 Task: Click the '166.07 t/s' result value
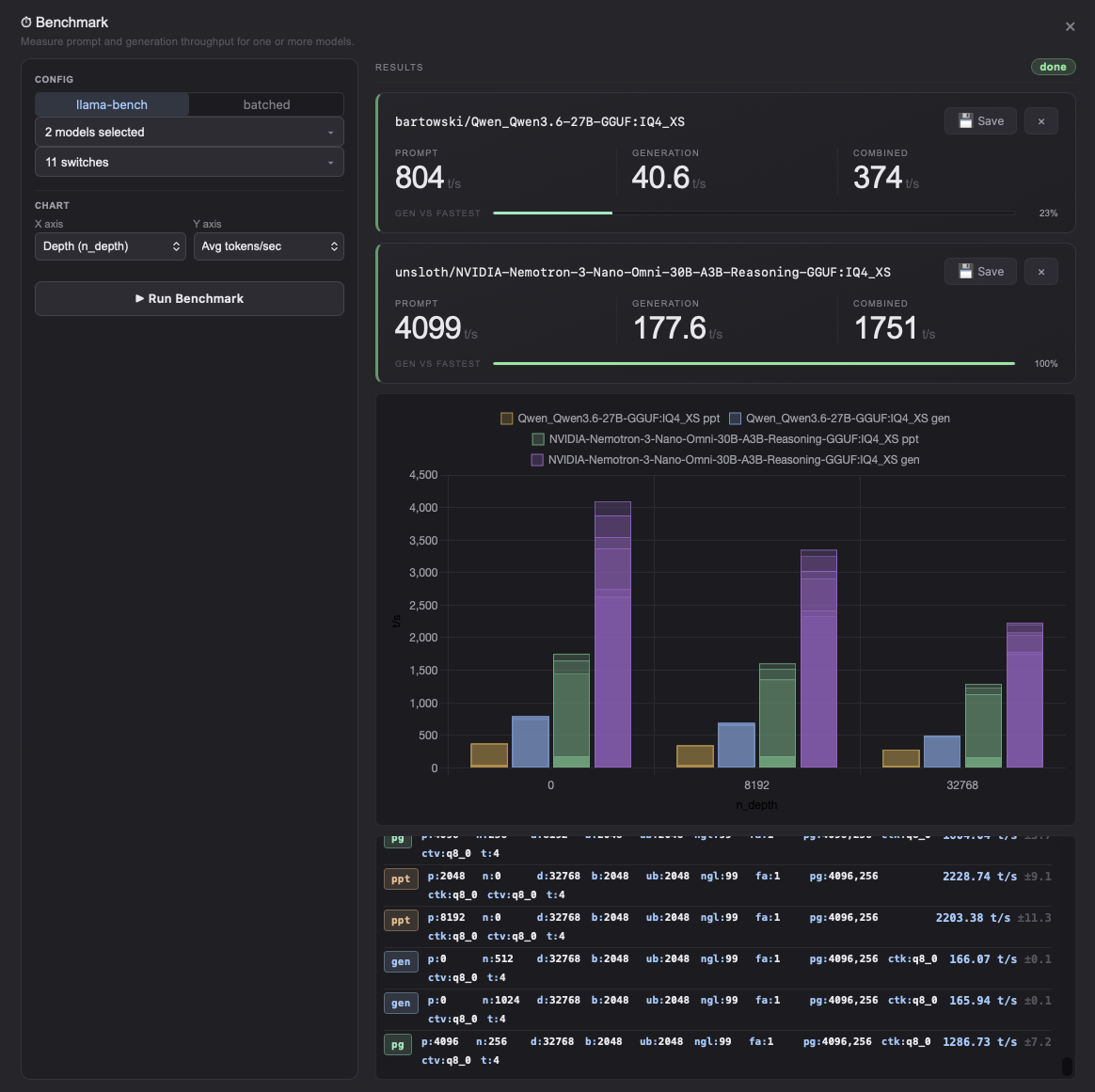[982, 958]
